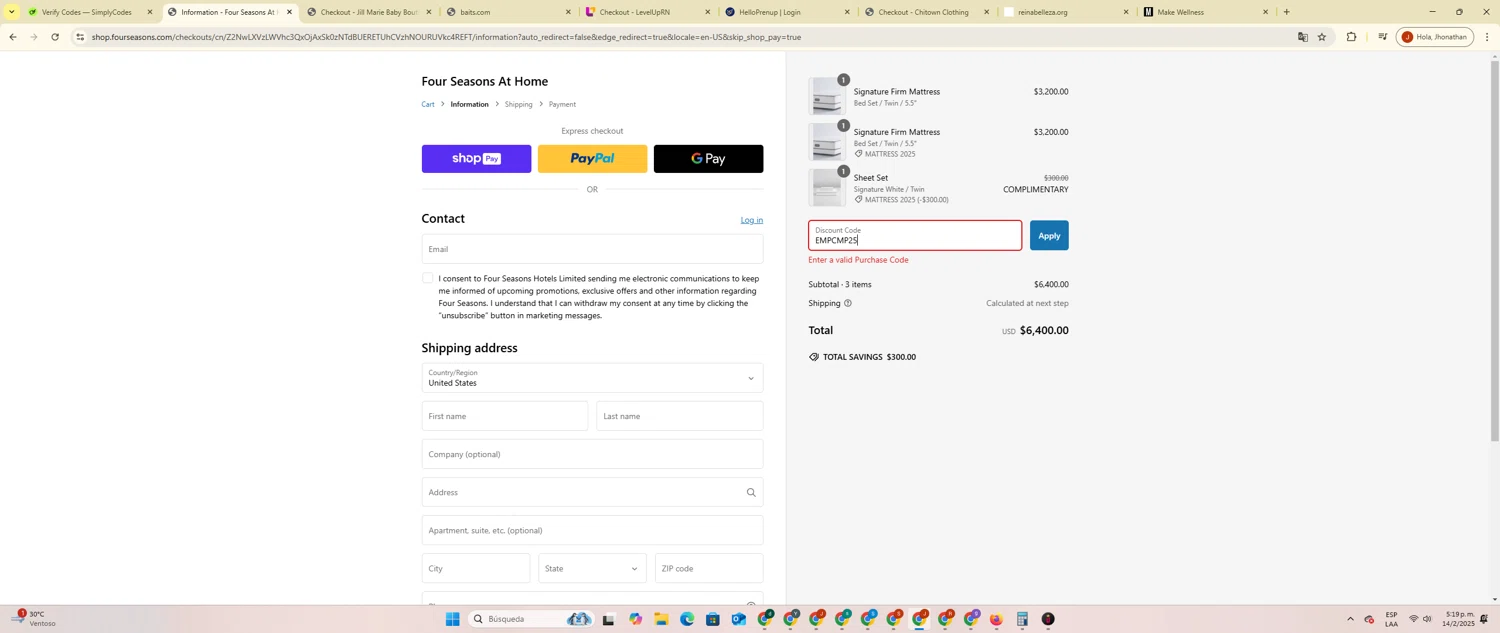Close the Four Seasons At Home tab
This screenshot has height=633, width=1500.
pyautogui.click(x=290, y=12)
